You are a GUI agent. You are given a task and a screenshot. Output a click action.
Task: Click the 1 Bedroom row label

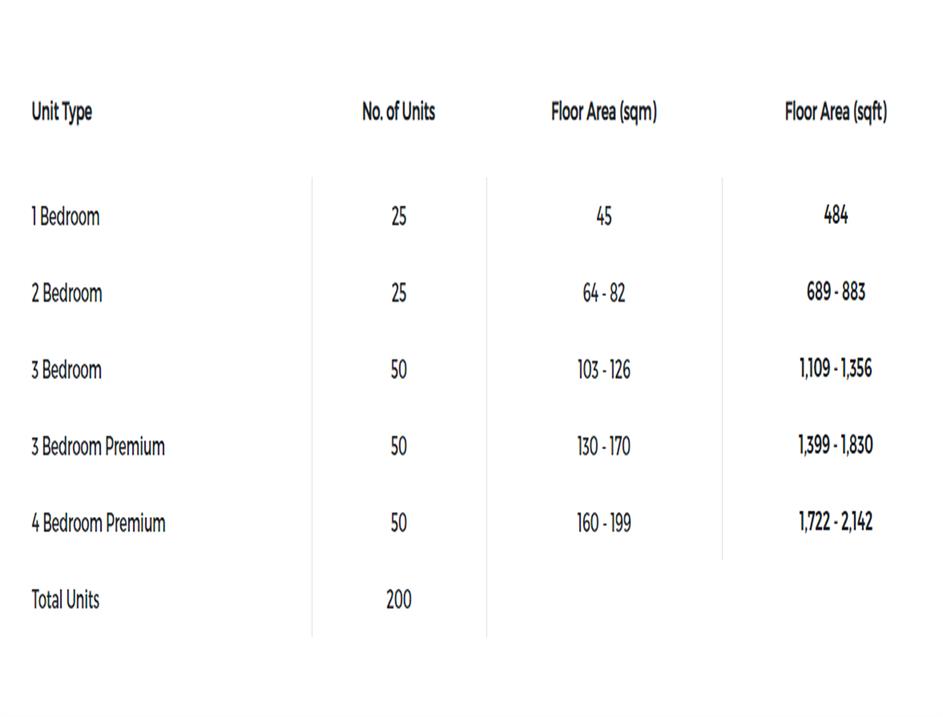tap(66, 216)
